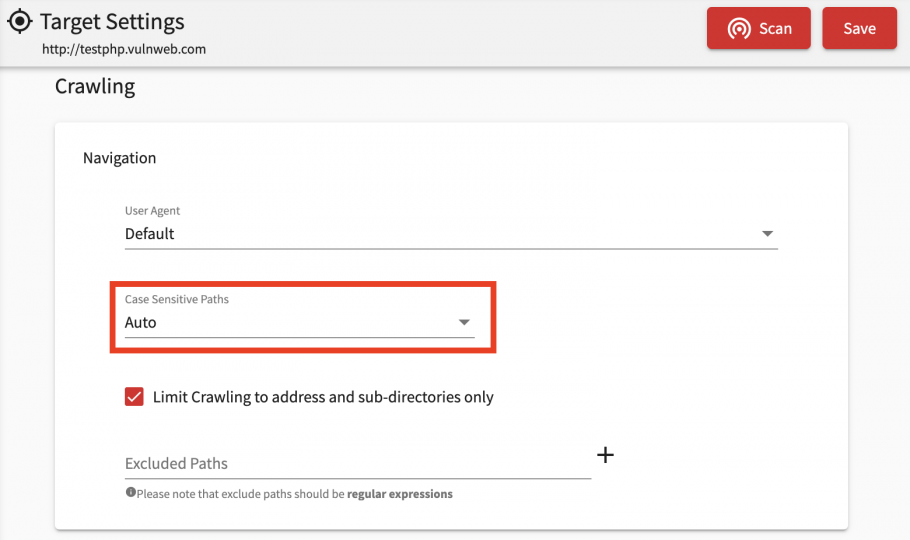The width and height of the screenshot is (910, 540).
Task: Open the User Agent dropdown
Action: click(451, 233)
